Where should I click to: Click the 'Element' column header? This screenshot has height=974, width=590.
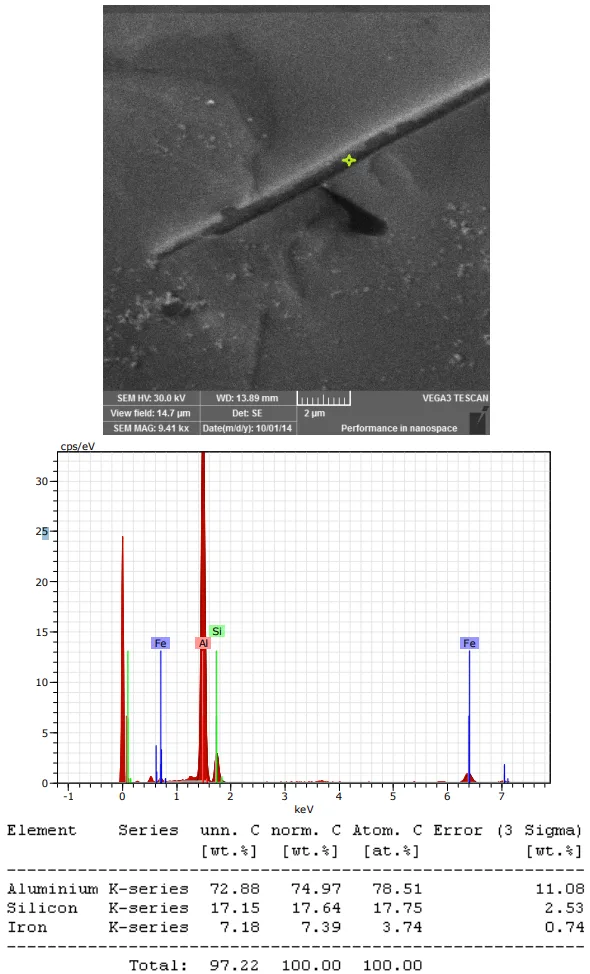pos(42,831)
